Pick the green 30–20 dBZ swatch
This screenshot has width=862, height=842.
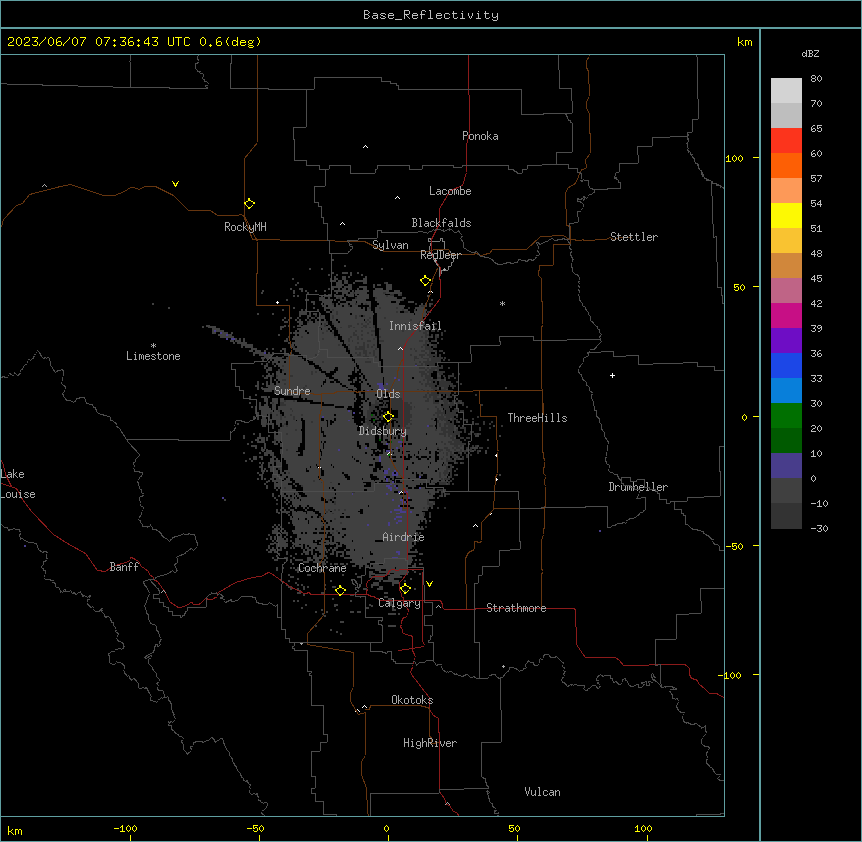coord(786,416)
